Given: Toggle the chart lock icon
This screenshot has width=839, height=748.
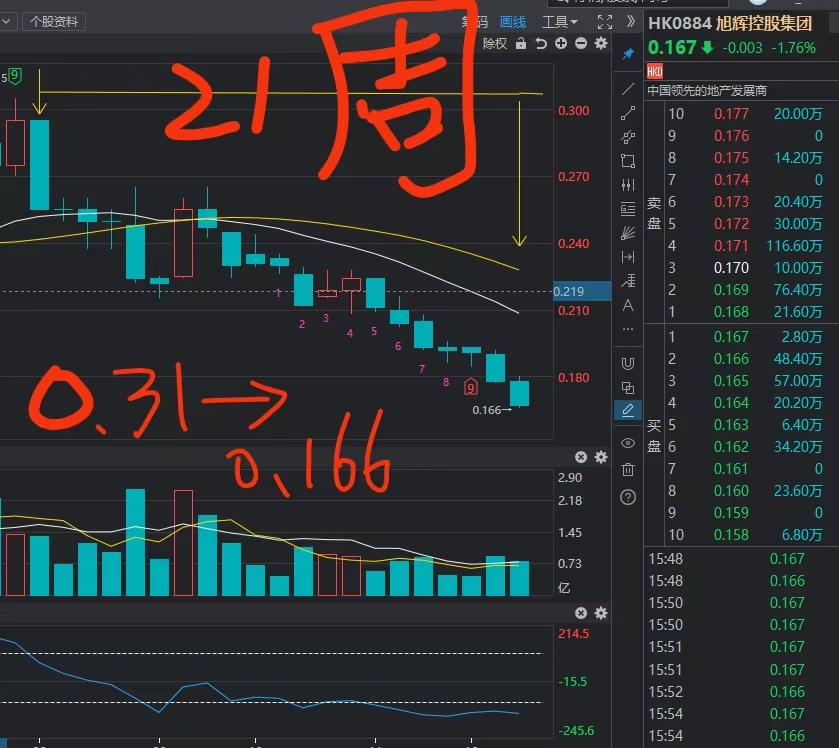Looking at the screenshot, I should pyautogui.click(x=521, y=43).
